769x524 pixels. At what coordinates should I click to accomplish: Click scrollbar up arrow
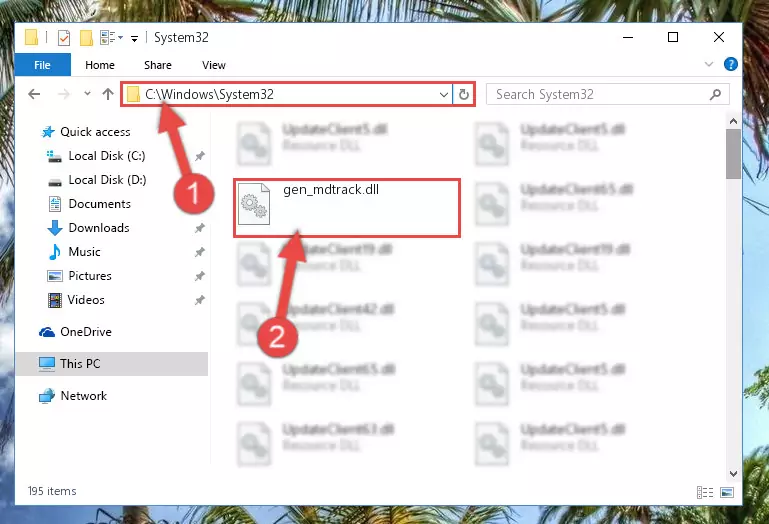733,121
